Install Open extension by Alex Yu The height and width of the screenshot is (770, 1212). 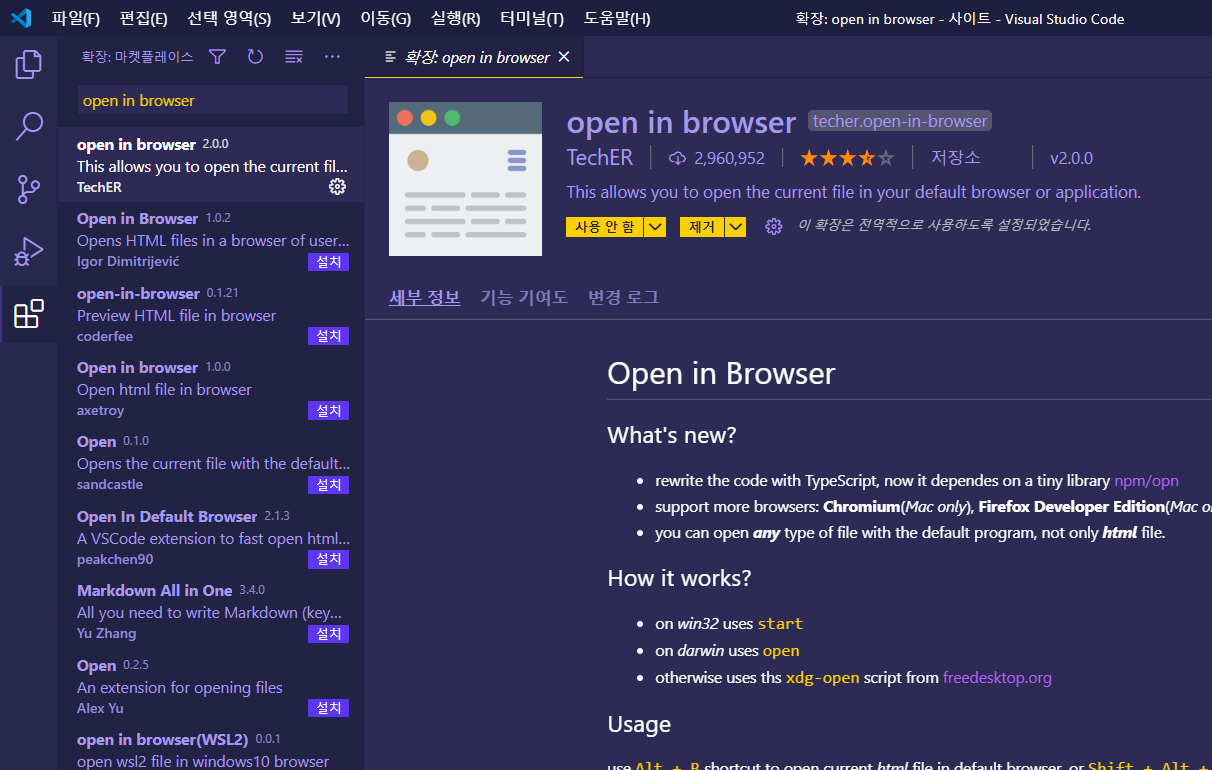(x=329, y=707)
